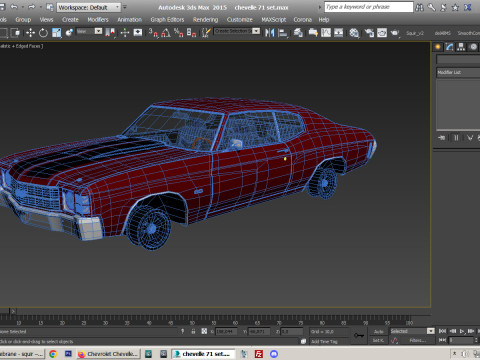Open the MAXScript menu

tap(274, 20)
